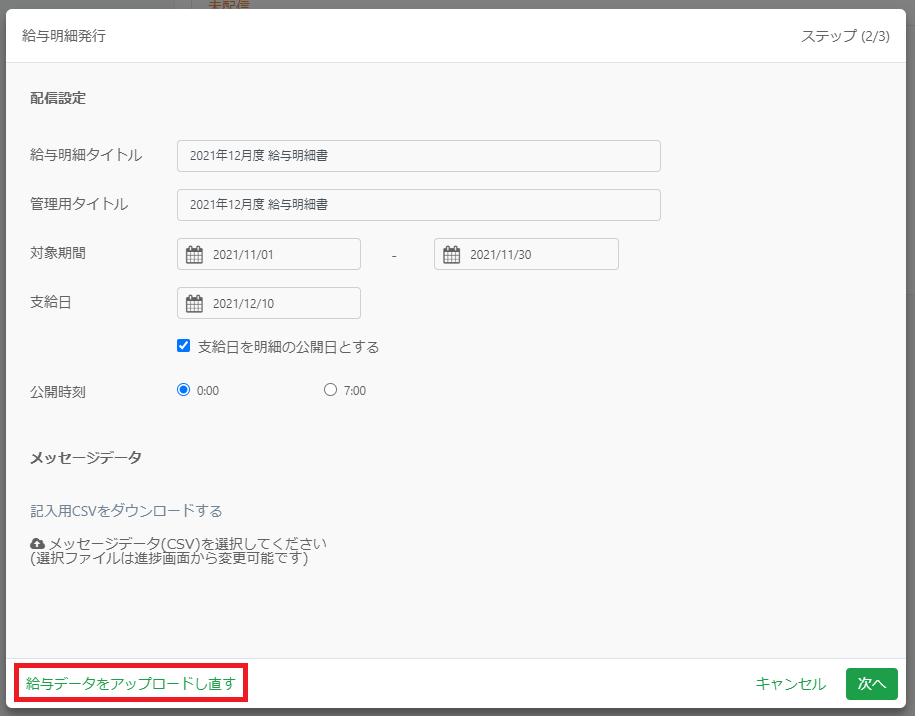Click the 管理用タイトル label

click(x=79, y=204)
